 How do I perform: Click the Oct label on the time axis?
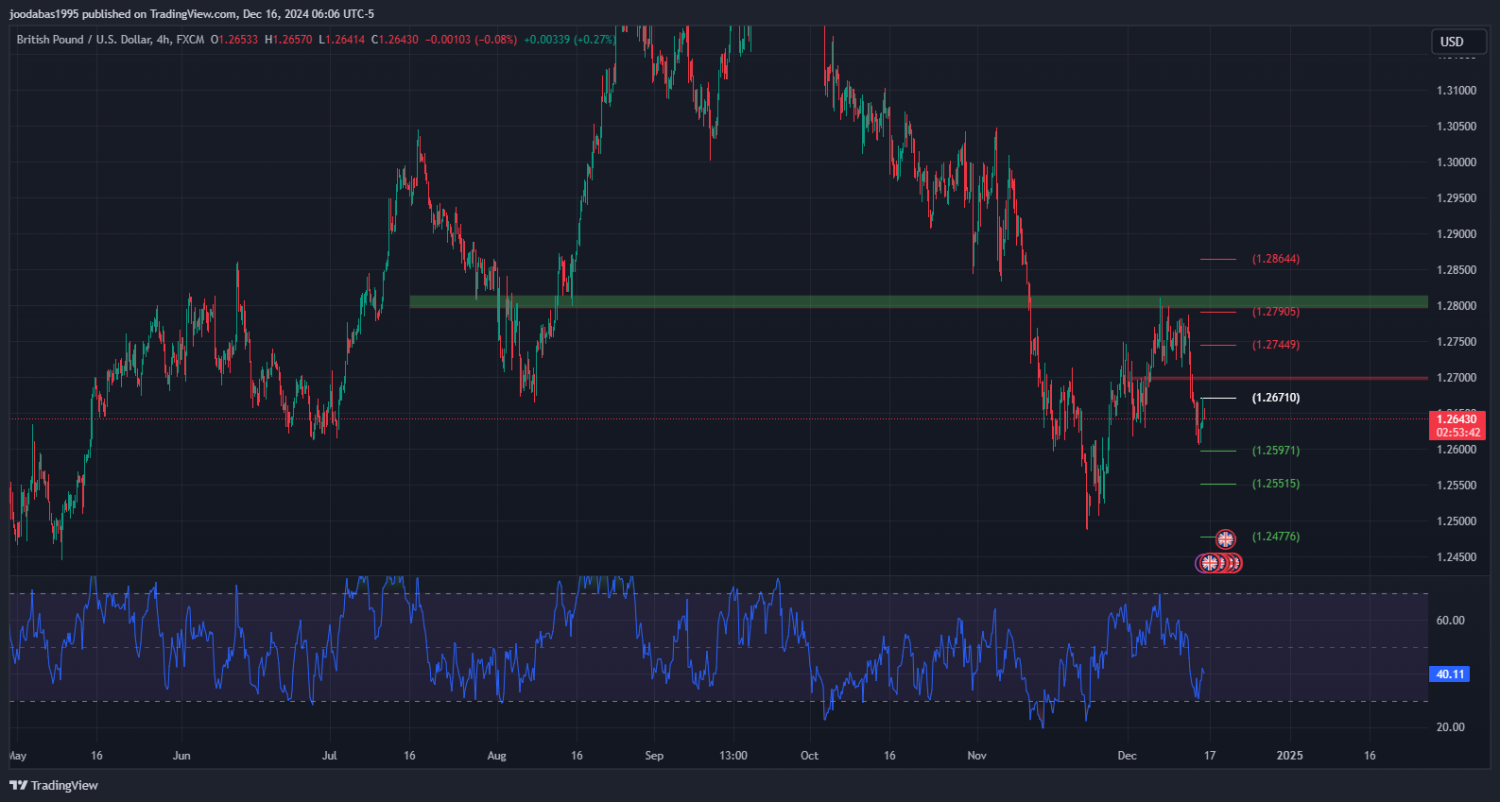(810, 756)
